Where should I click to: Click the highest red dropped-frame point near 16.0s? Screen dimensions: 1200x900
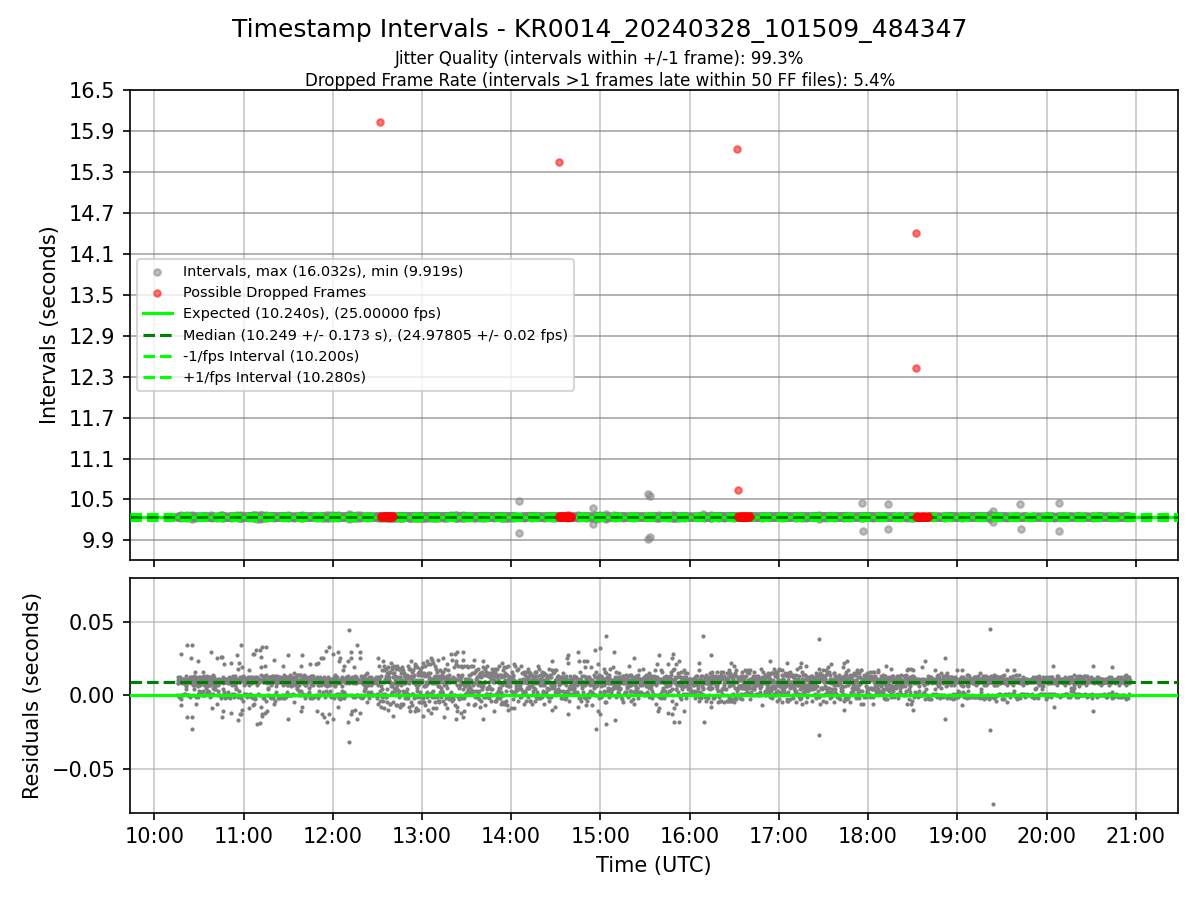click(380, 122)
